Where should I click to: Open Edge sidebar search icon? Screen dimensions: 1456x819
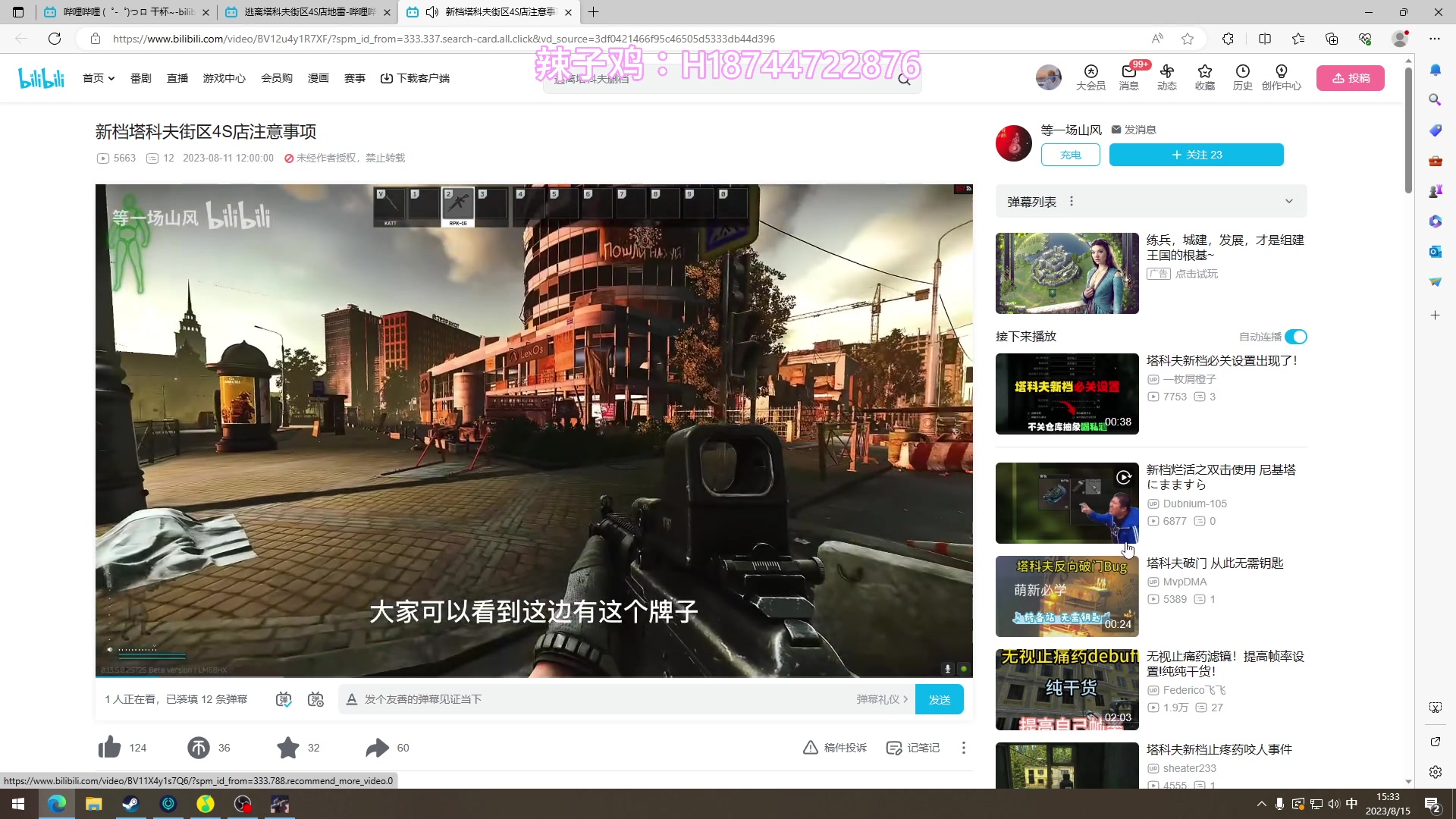(1435, 99)
